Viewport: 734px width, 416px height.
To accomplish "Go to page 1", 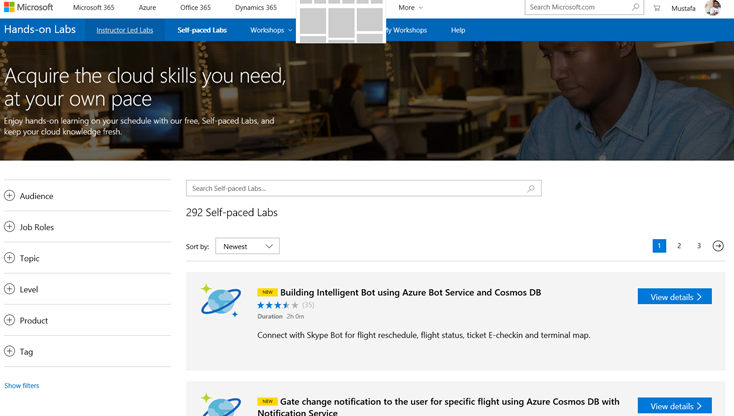I will pos(659,246).
